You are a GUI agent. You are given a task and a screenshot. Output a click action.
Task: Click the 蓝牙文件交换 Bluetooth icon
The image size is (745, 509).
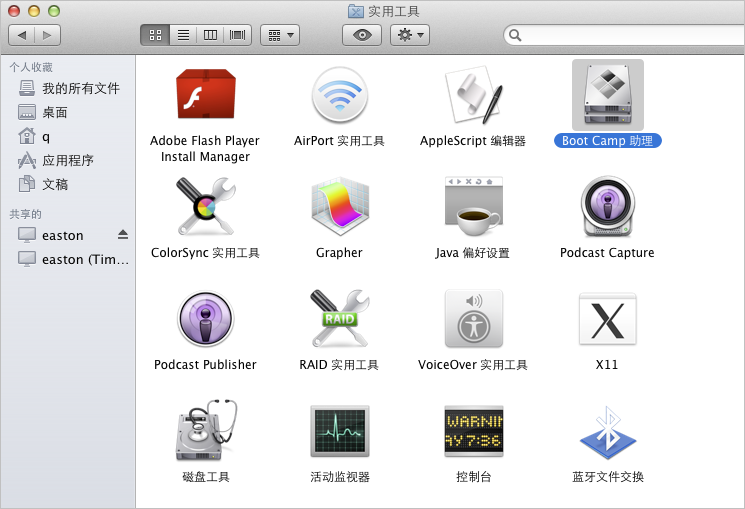coord(608,432)
